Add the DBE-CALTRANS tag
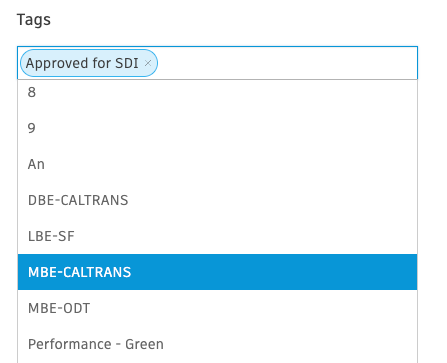This screenshot has width=447, height=363. tap(217, 200)
